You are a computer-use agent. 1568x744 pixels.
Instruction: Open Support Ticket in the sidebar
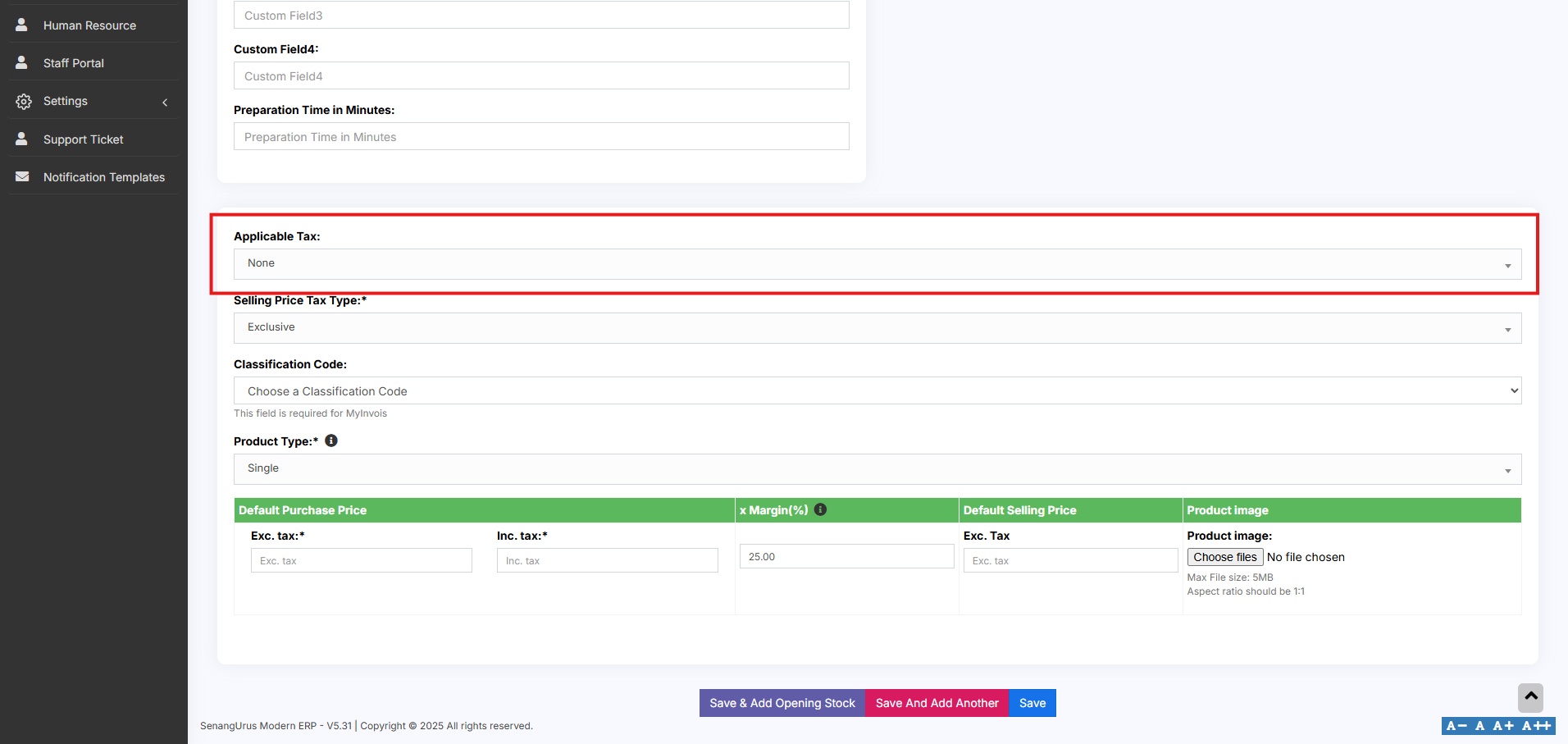coord(83,139)
